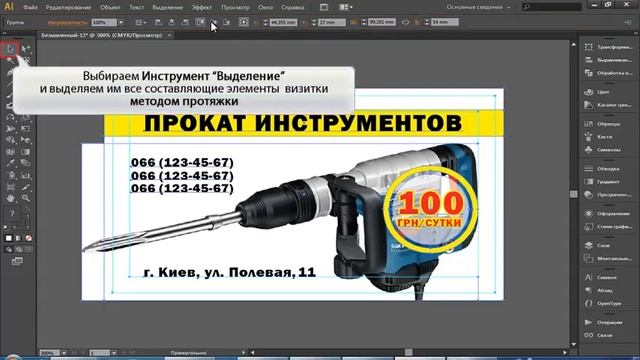Viewport: 640px width, 360px height.
Task: Select the Scale tool
Action: click(x=26, y=118)
